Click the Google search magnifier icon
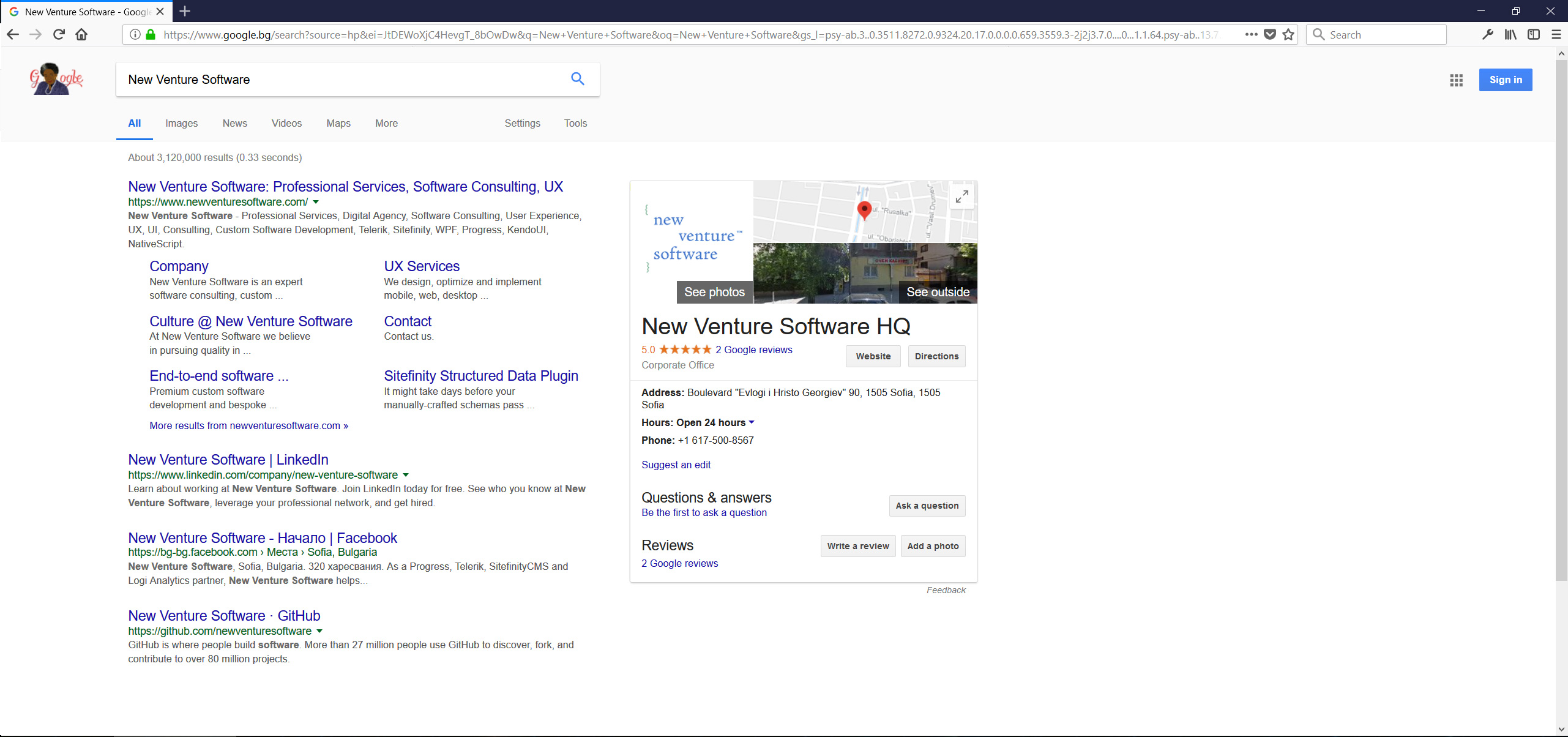 [x=577, y=79]
